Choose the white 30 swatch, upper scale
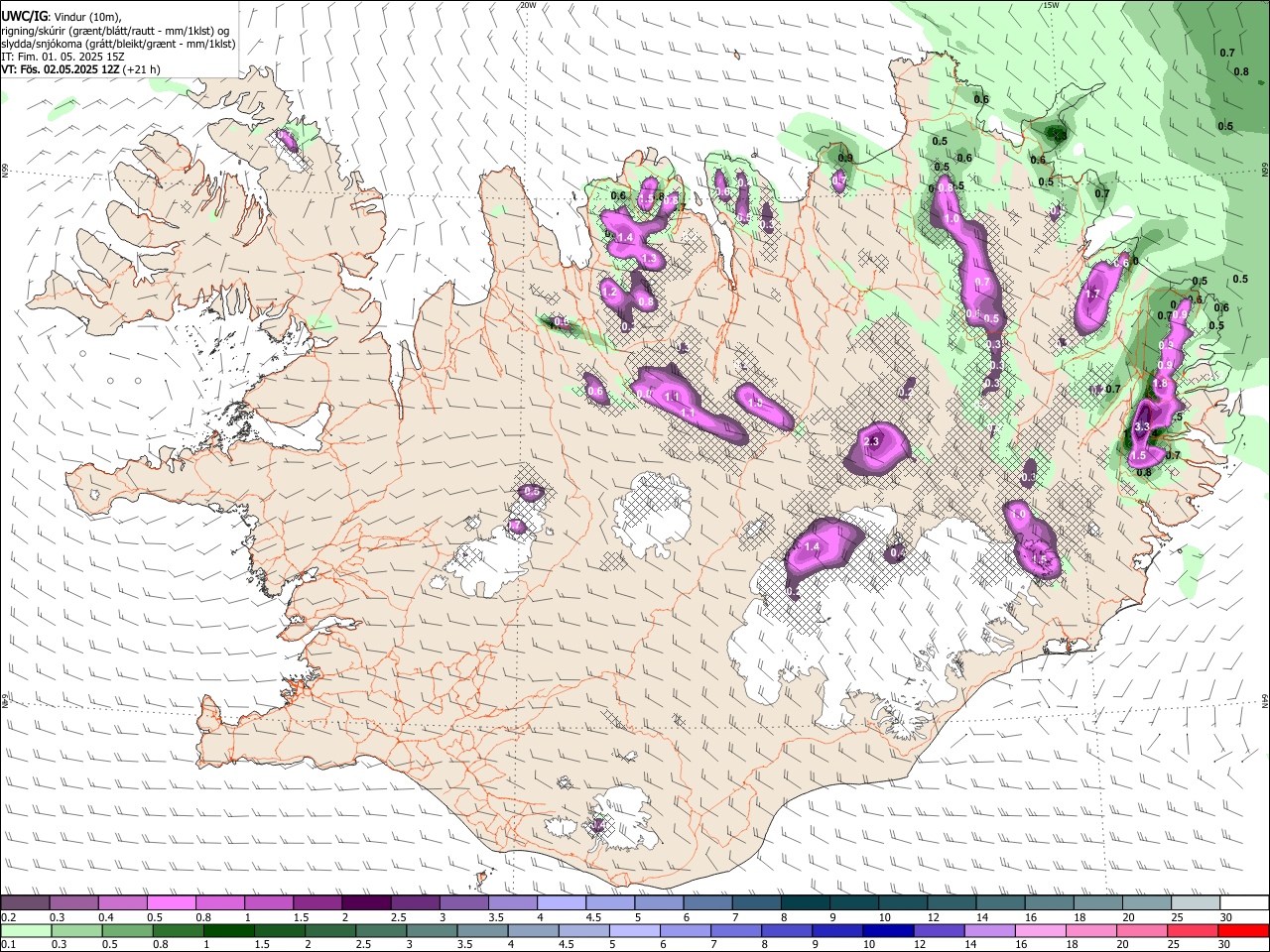Viewport: 1270px width, 952px height. pyautogui.click(x=1244, y=903)
